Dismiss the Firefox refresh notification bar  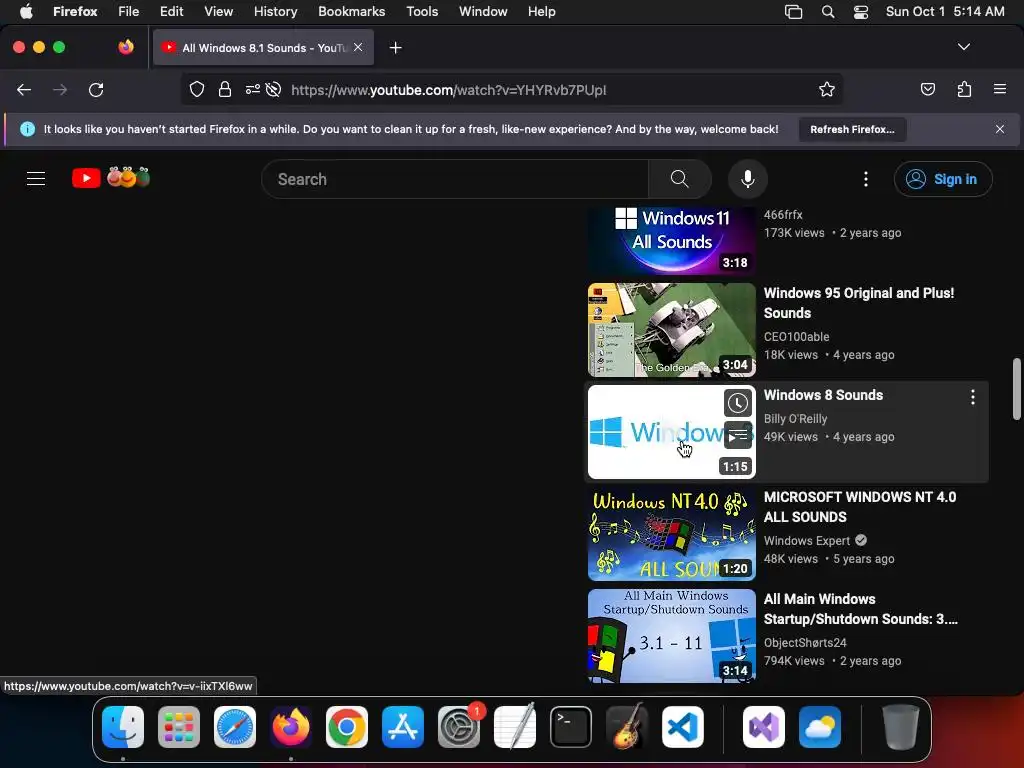pos(1000,129)
